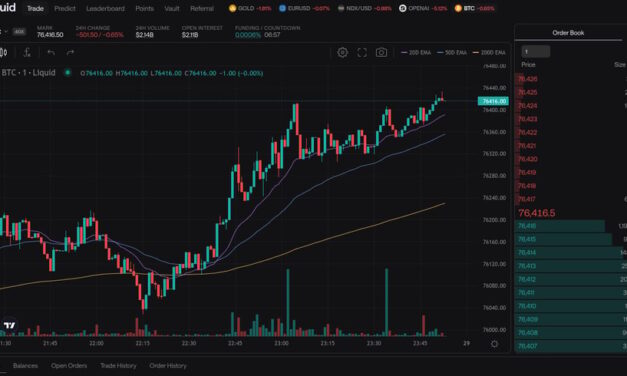627x376 pixels.
Task: View the Order History tab
Action: (x=168, y=366)
